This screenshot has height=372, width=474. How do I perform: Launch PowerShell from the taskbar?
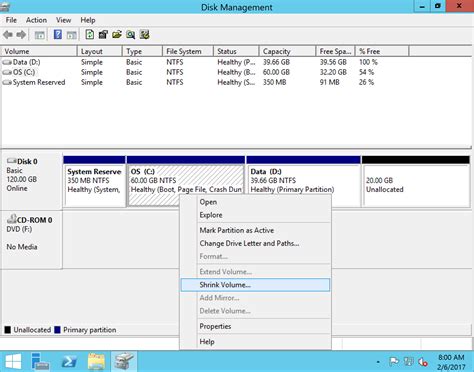(69, 361)
